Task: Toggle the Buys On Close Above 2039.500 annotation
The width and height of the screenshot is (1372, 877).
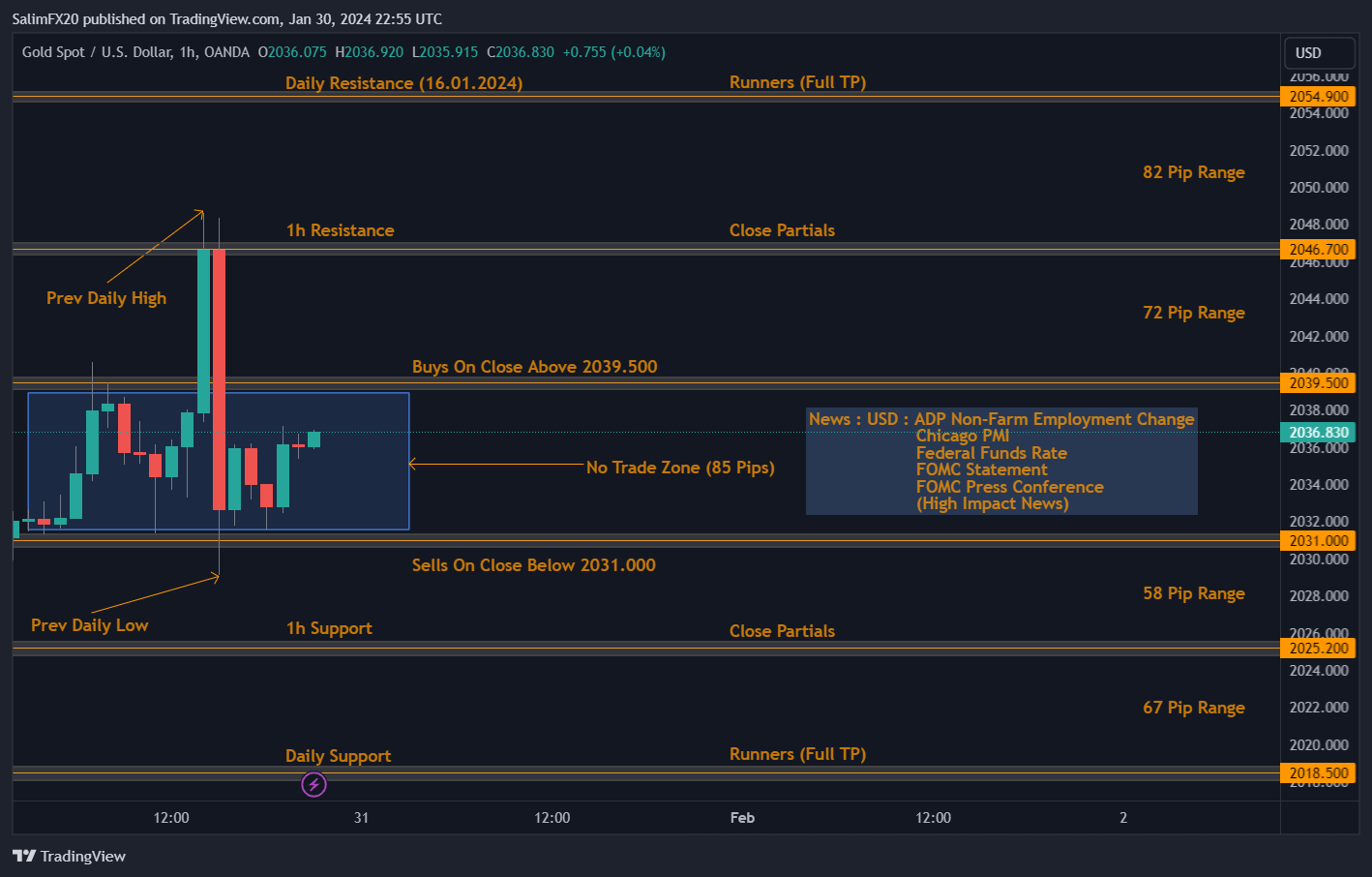Action: (x=534, y=366)
